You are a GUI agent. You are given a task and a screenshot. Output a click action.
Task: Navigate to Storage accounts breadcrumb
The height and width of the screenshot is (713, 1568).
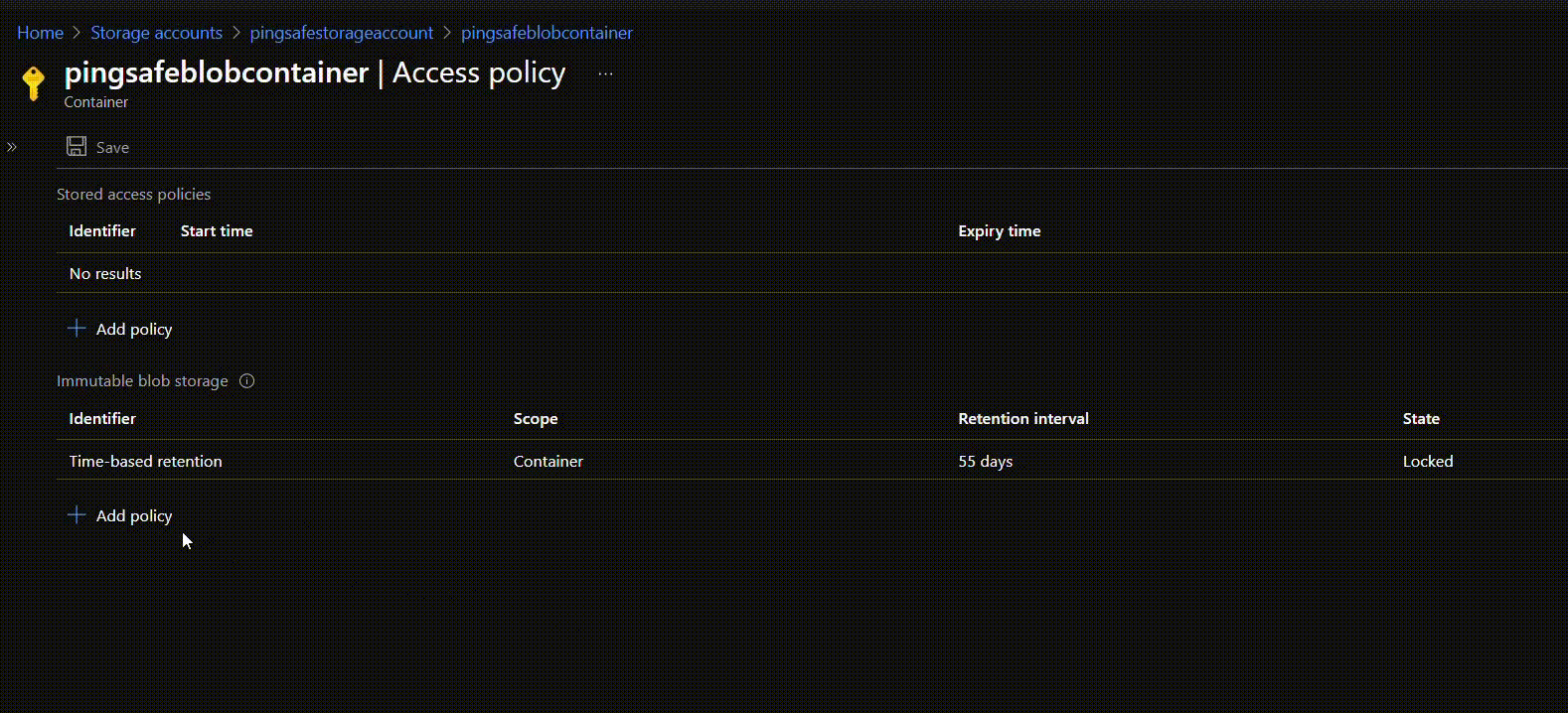(x=156, y=33)
